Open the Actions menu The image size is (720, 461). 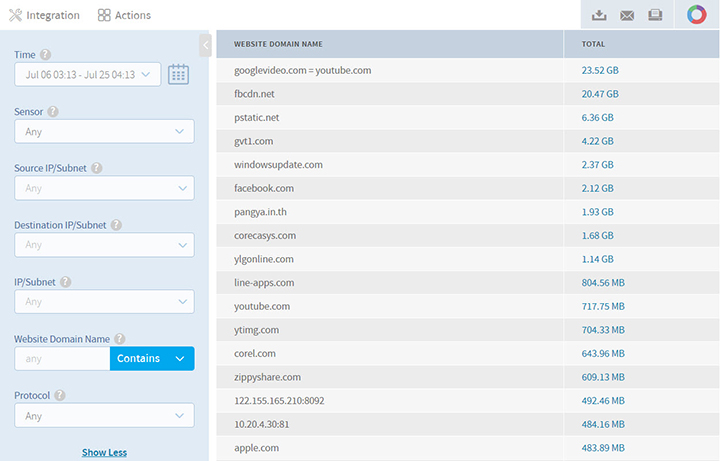point(124,15)
